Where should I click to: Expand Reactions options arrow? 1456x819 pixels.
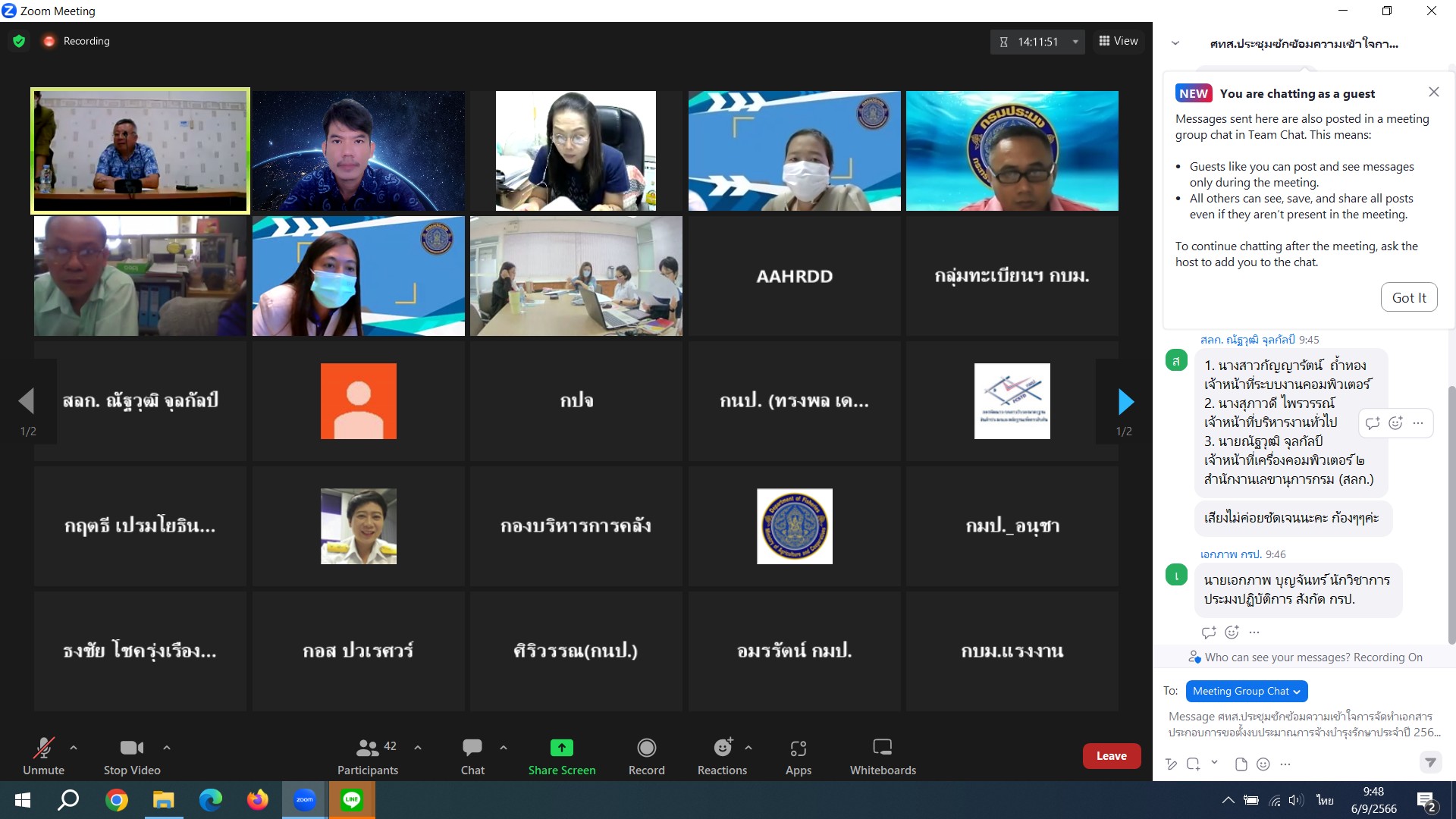pos(748,748)
